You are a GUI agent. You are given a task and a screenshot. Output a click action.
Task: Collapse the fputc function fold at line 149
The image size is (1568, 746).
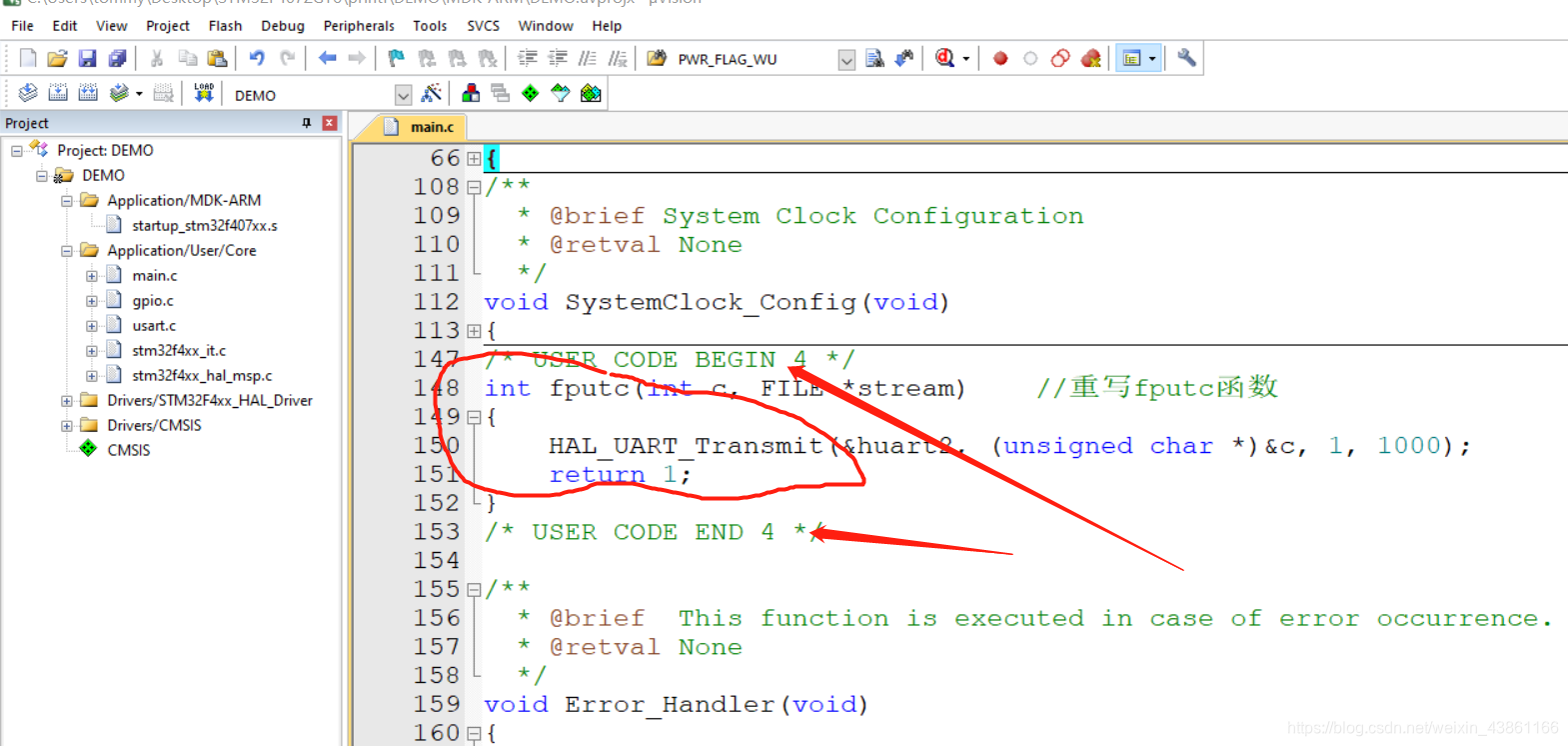click(474, 417)
